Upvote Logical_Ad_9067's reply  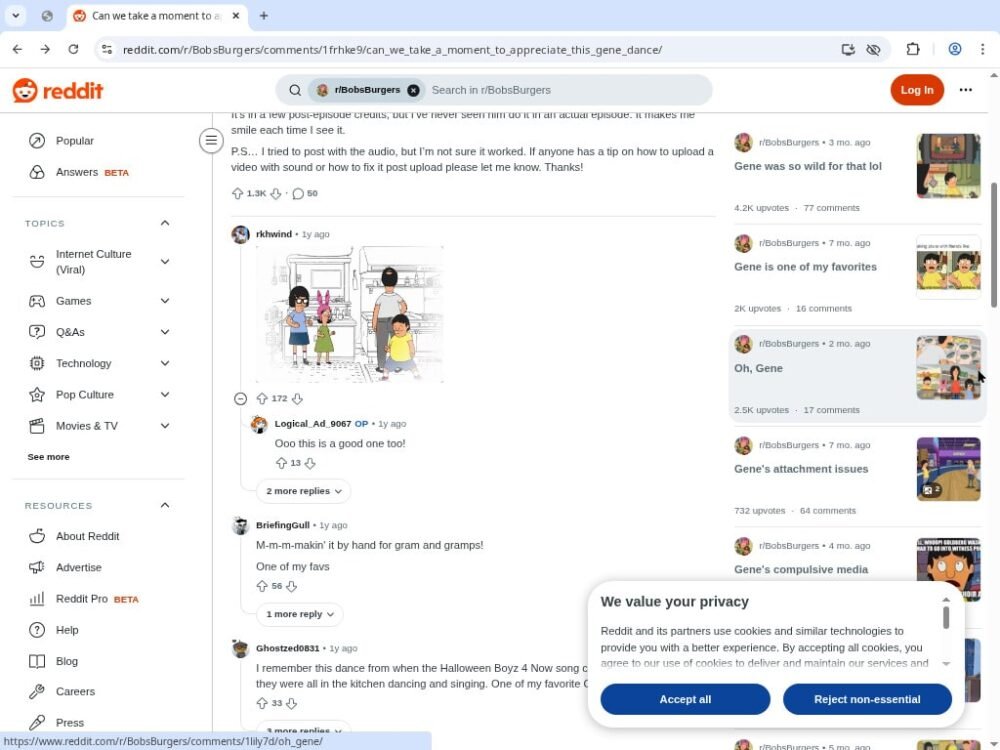(x=281, y=463)
